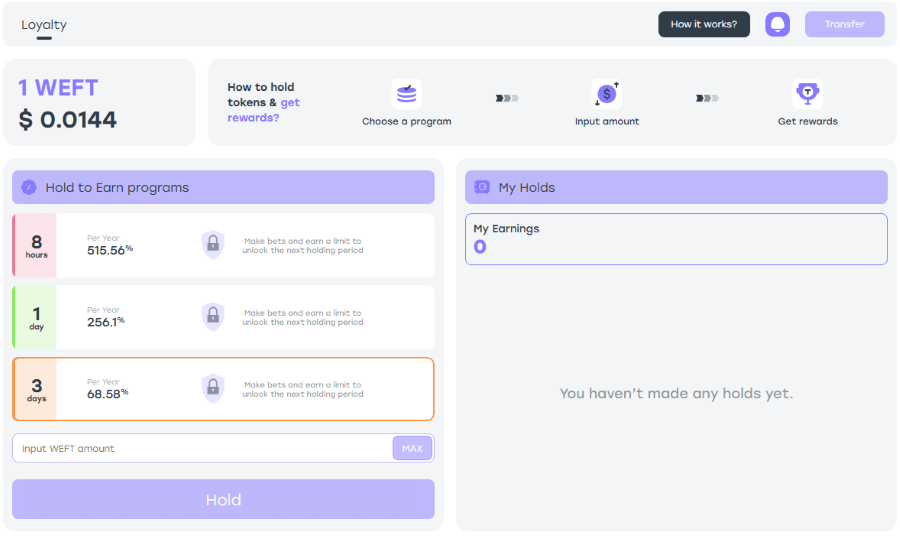Focus the Input WEFT amount field
Viewport: 900px width, 536px height.
click(200, 448)
